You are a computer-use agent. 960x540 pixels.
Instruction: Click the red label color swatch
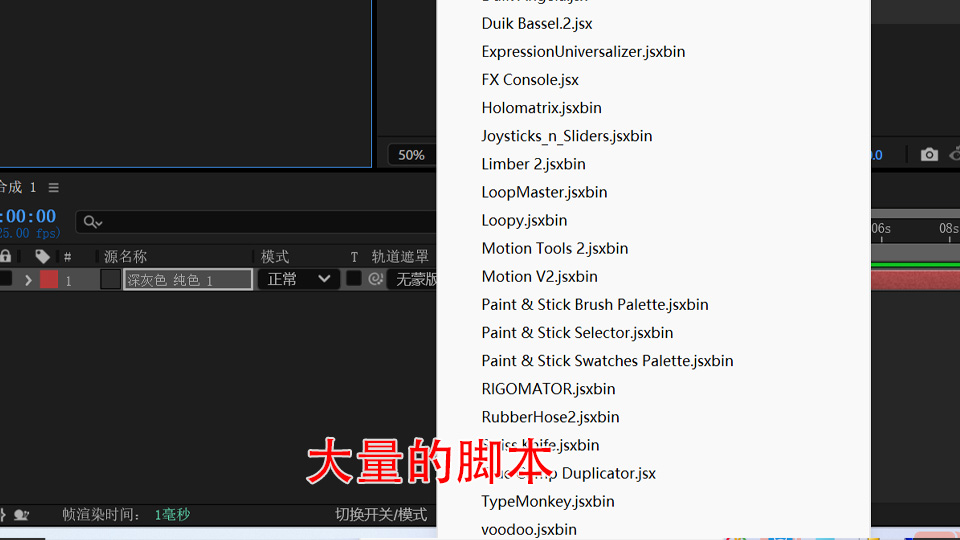49,280
